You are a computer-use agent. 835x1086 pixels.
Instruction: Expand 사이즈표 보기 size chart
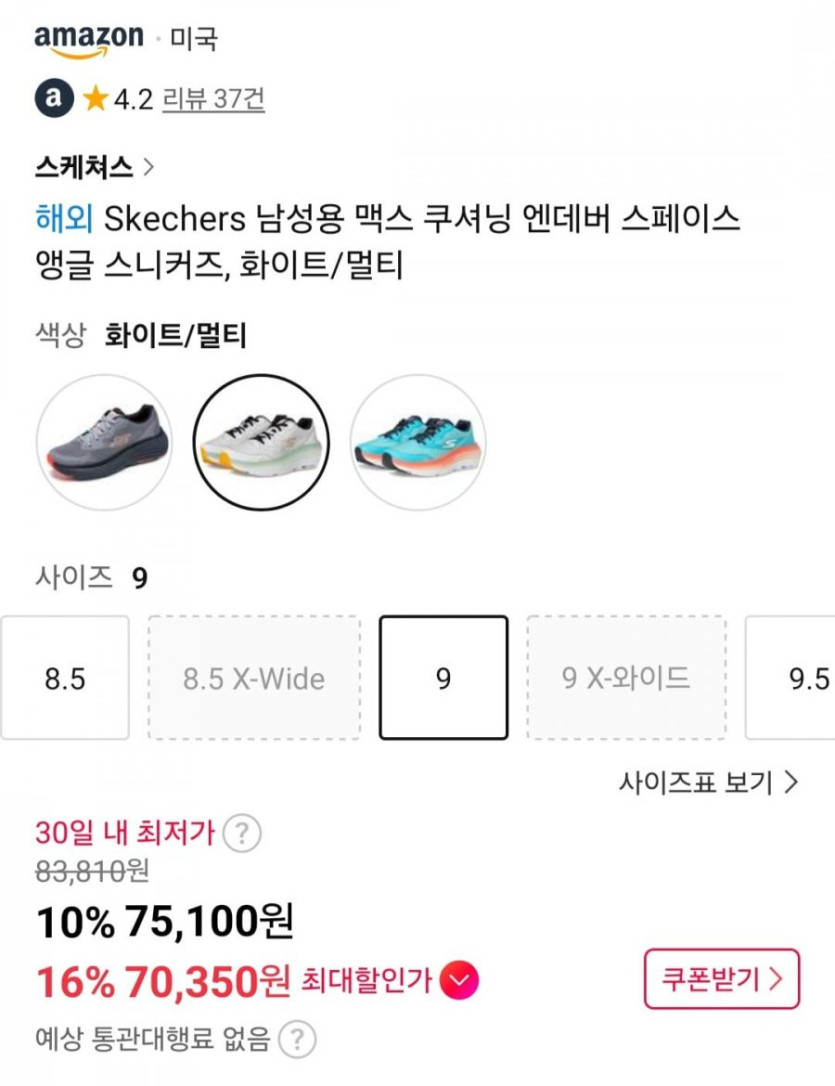tap(708, 782)
